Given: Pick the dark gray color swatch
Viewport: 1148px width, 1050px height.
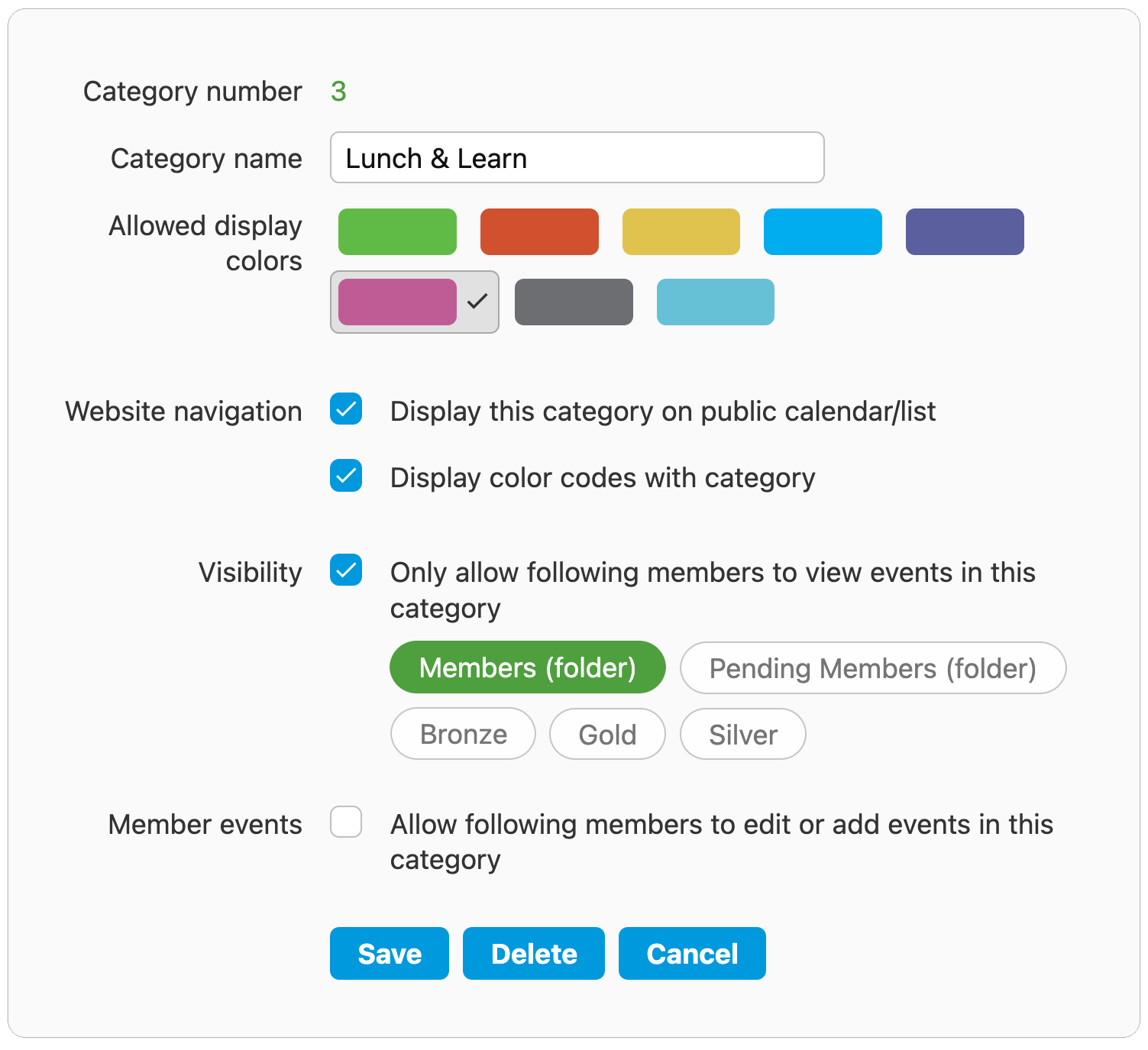Looking at the screenshot, I should tap(574, 302).
